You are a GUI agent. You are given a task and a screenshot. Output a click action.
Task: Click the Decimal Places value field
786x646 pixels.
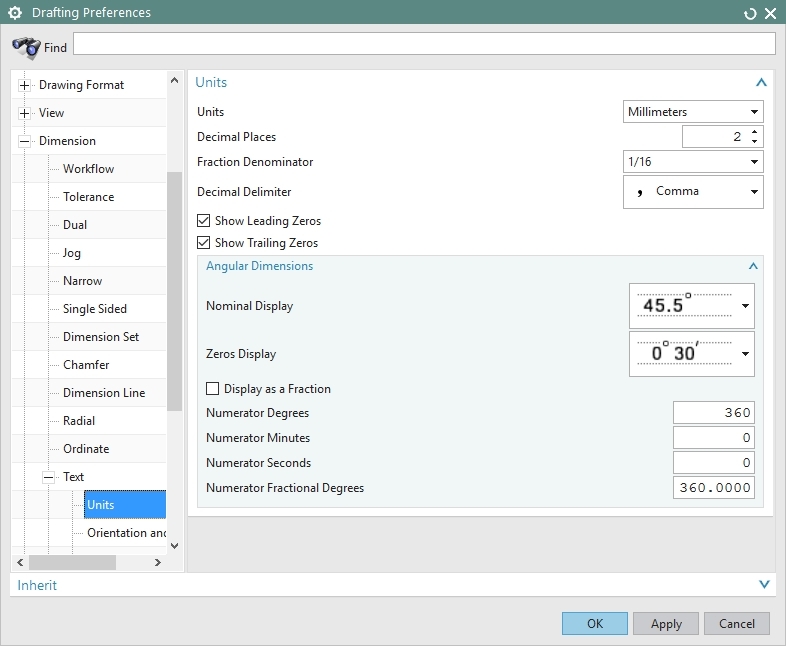tap(714, 137)
